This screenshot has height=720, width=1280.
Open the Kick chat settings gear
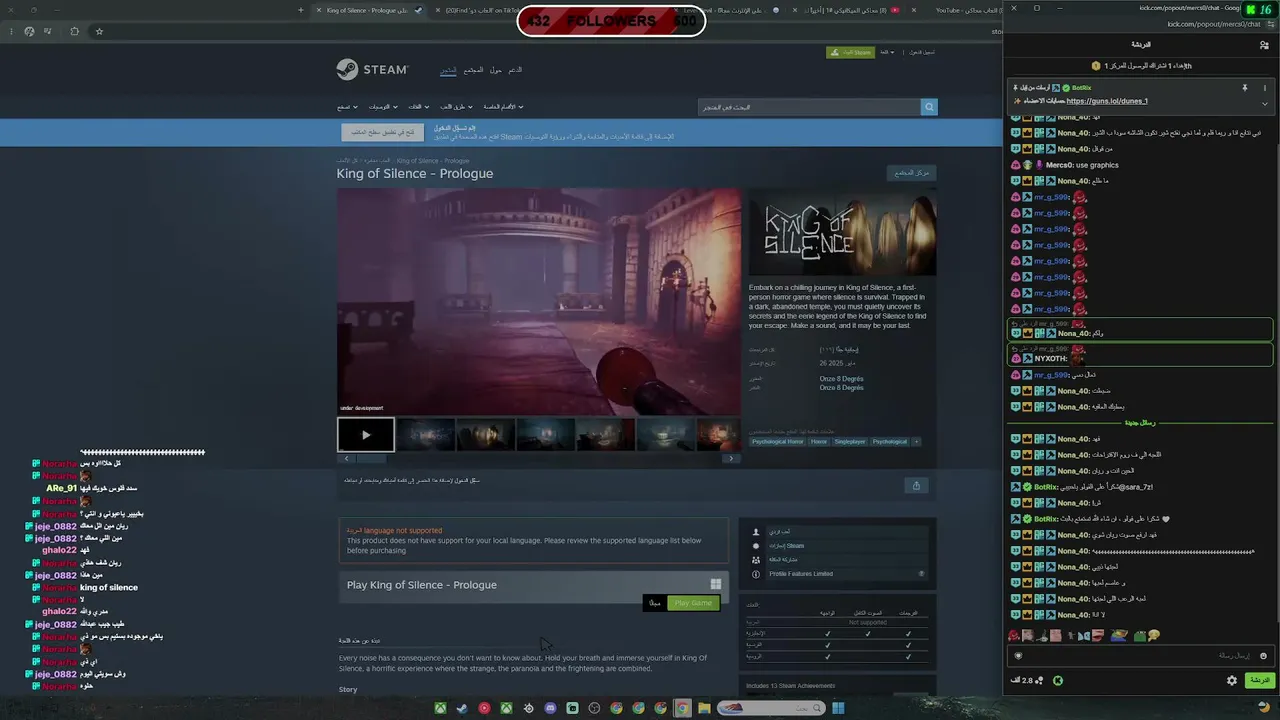pyautogui.click(x=1232, y=680)
